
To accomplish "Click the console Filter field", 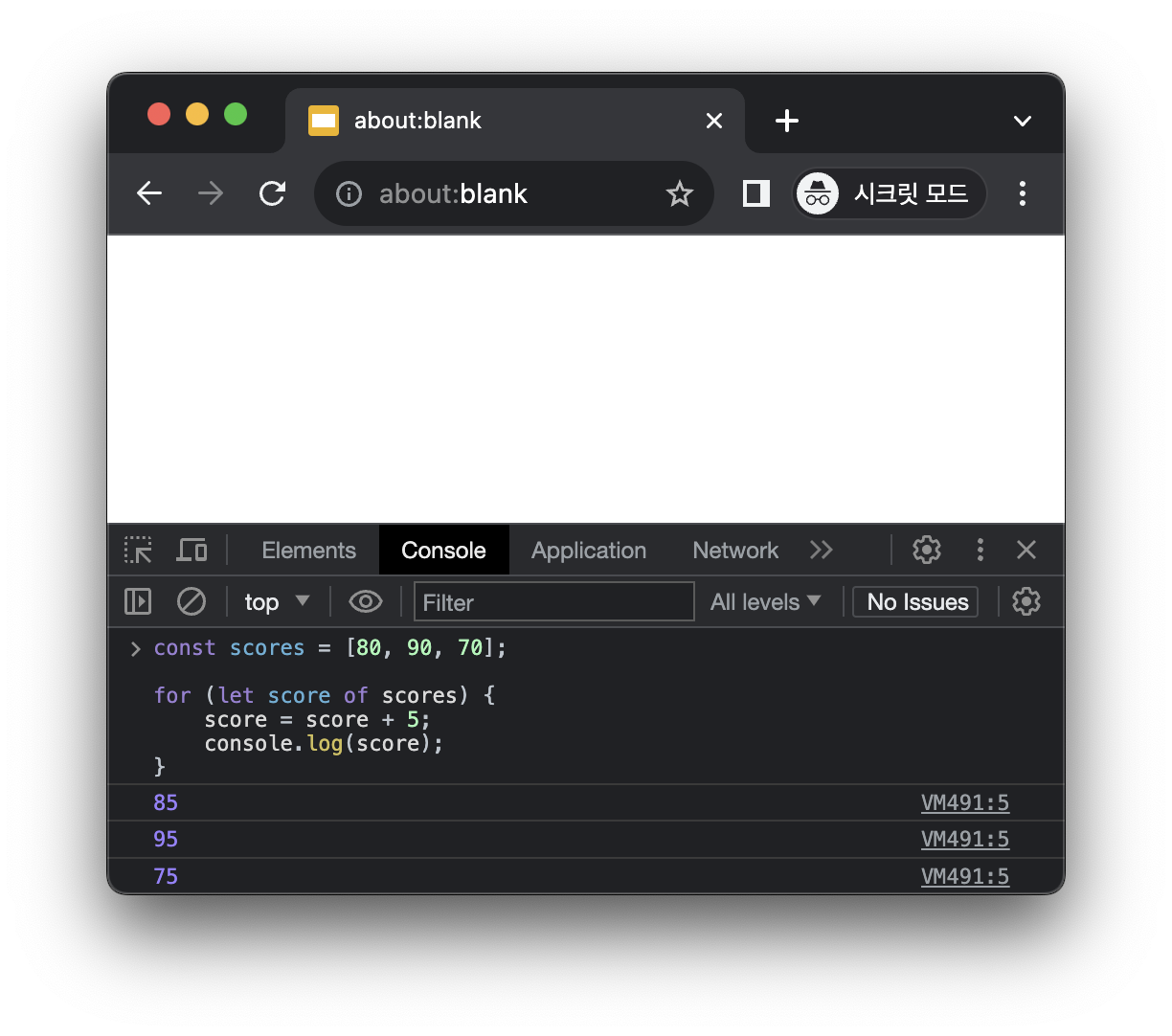I will tap(554, 601).
